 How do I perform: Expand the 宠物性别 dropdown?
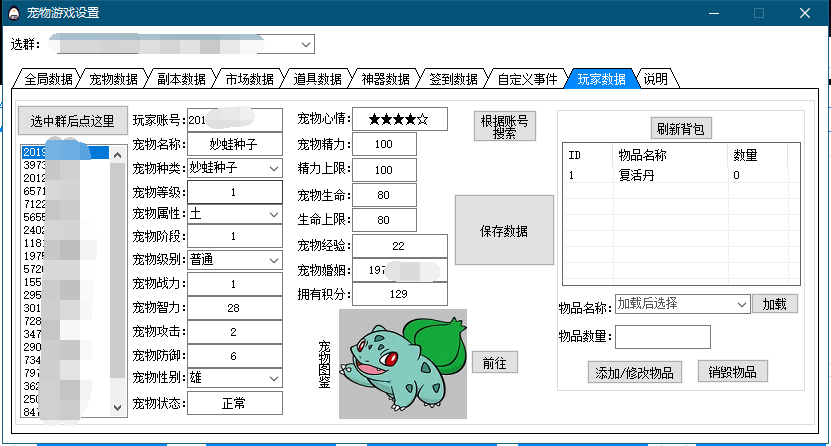click(x=273, y=378)
